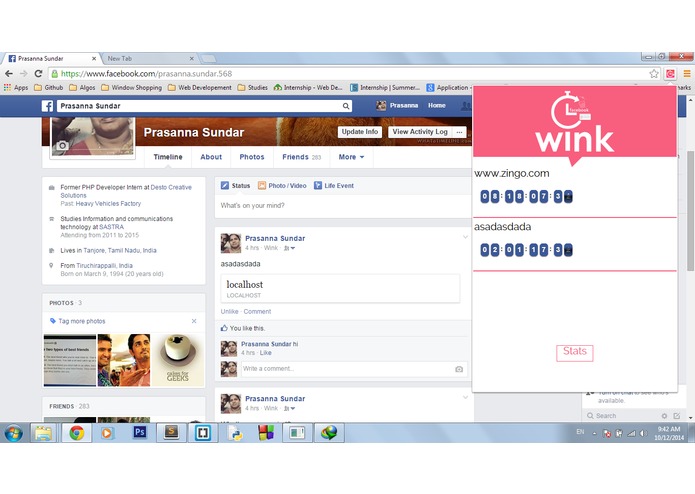The height and width of the screenshot is (494, 695).
Task: Open the Window Shopping bookmark folder
Action: pos(132,88)
